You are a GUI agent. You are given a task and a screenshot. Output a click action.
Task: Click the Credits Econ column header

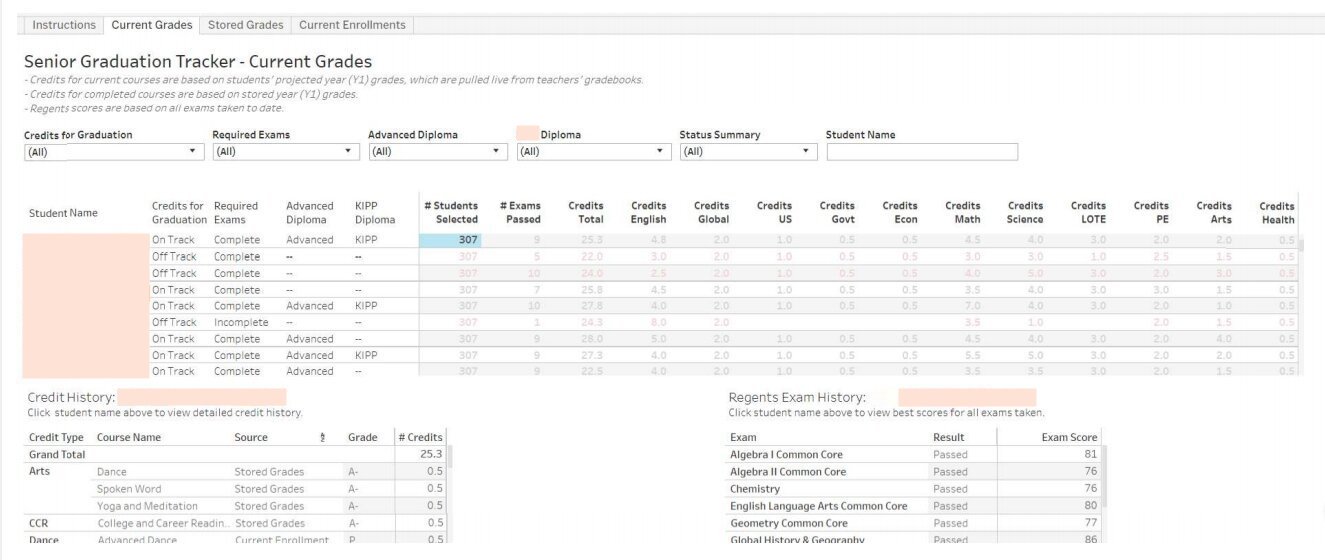tap(900, 213)
